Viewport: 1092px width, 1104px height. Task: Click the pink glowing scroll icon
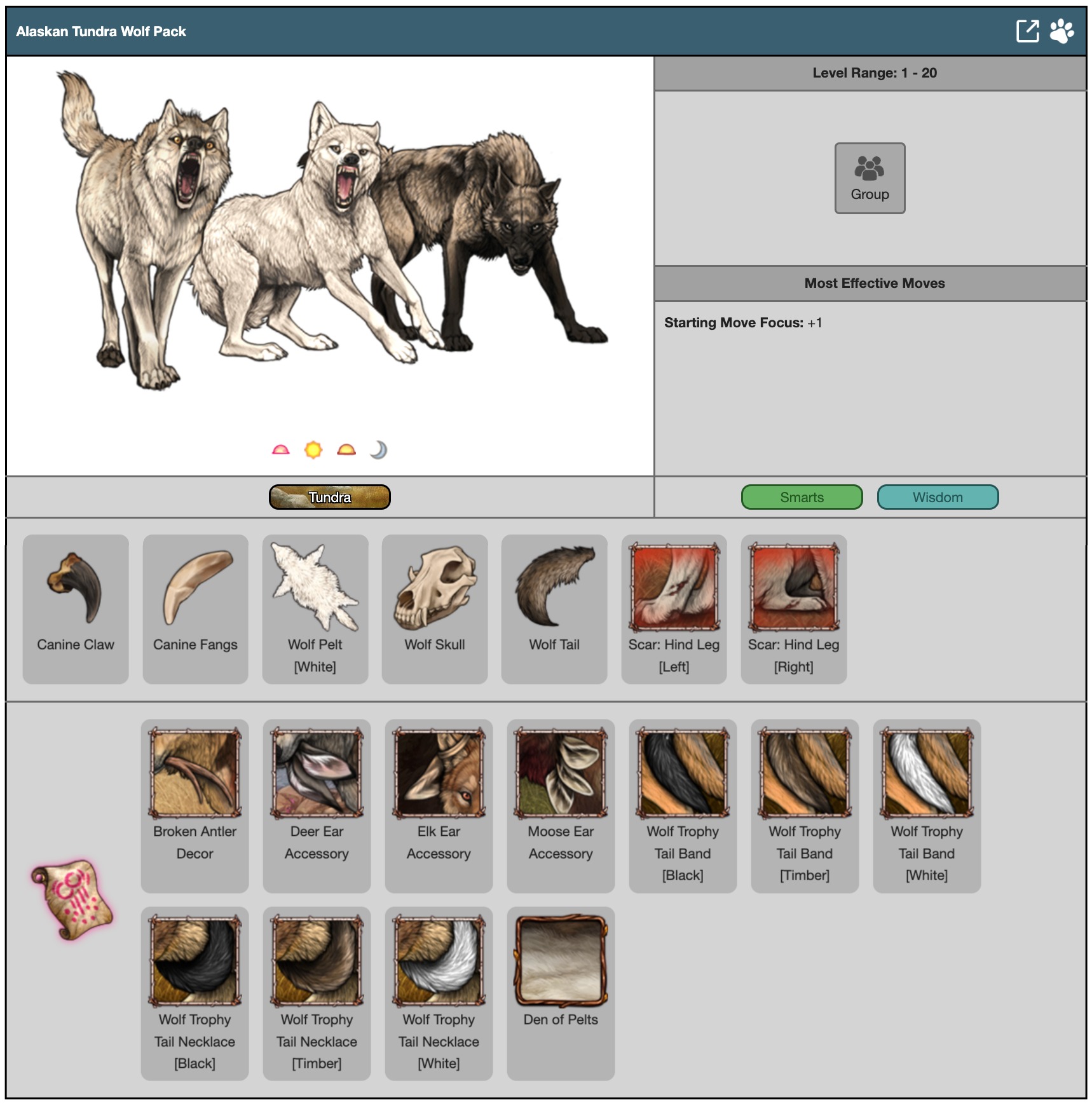(x=72, y=899)
